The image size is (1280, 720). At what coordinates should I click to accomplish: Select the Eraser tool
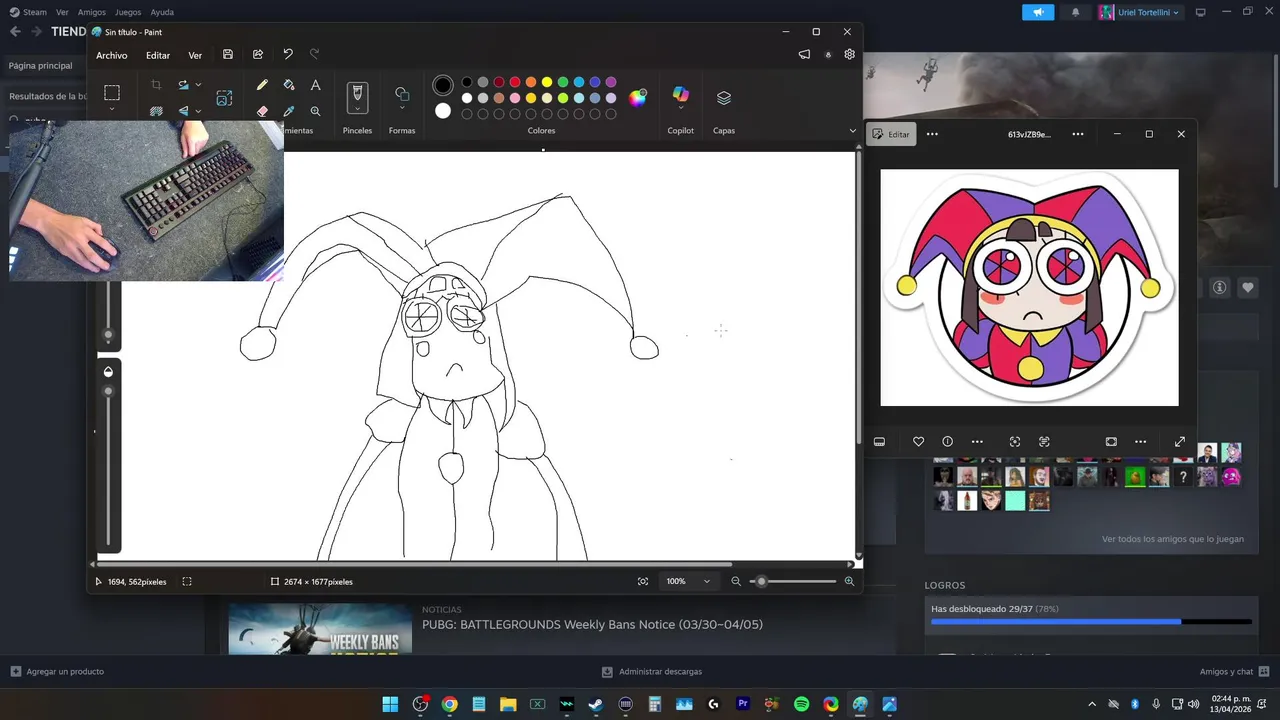coord(262,111)
